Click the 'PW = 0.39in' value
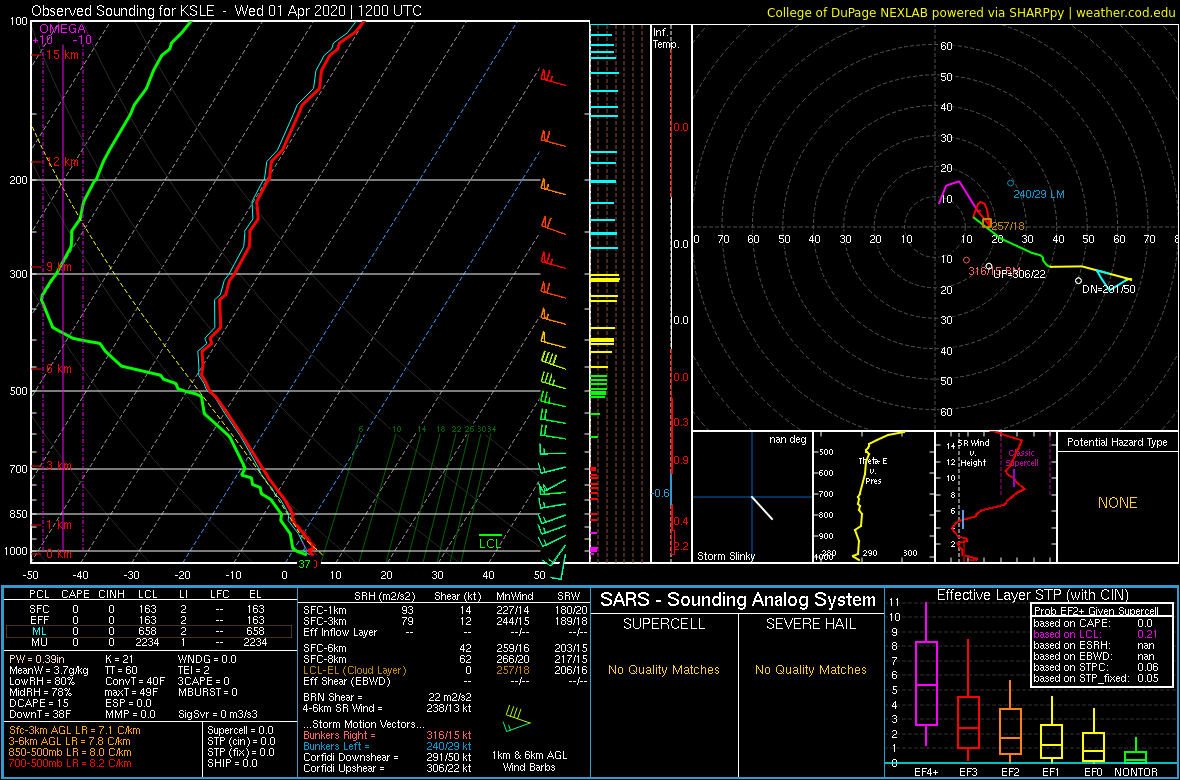 point(38,660)
